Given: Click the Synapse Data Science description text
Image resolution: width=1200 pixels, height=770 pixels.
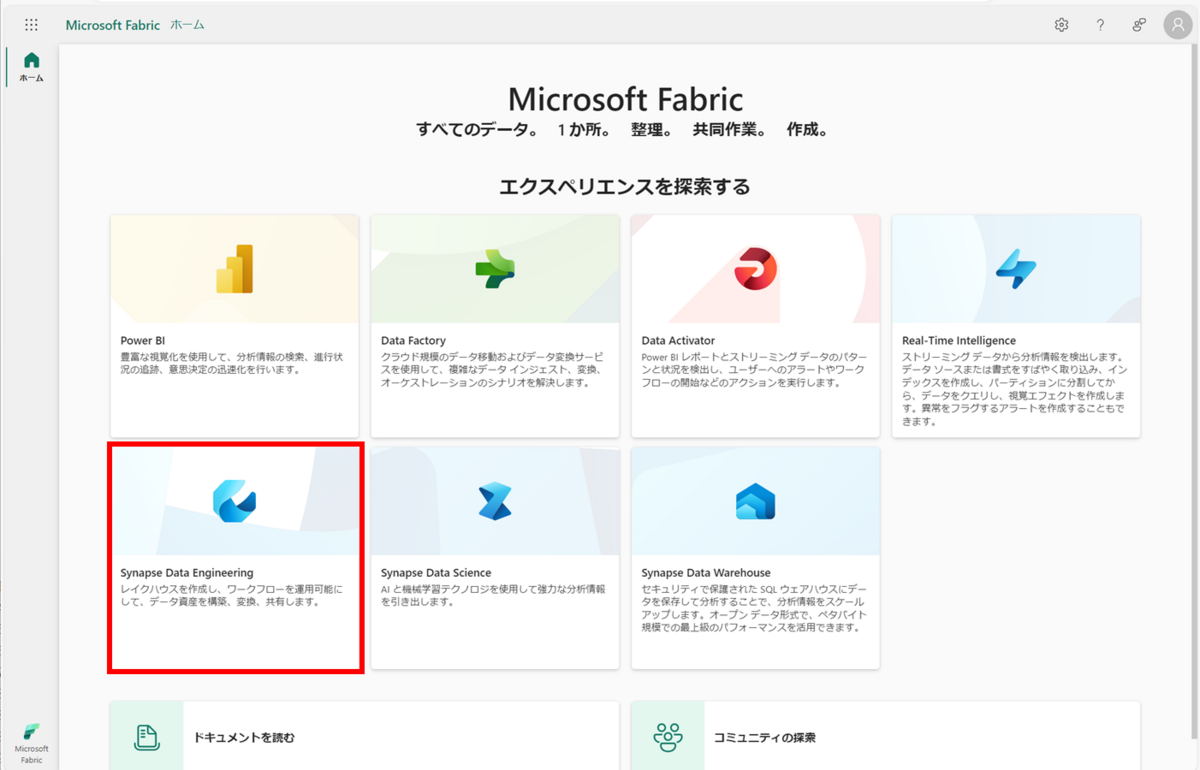Looking at the screenshot, I should point(494,595).
